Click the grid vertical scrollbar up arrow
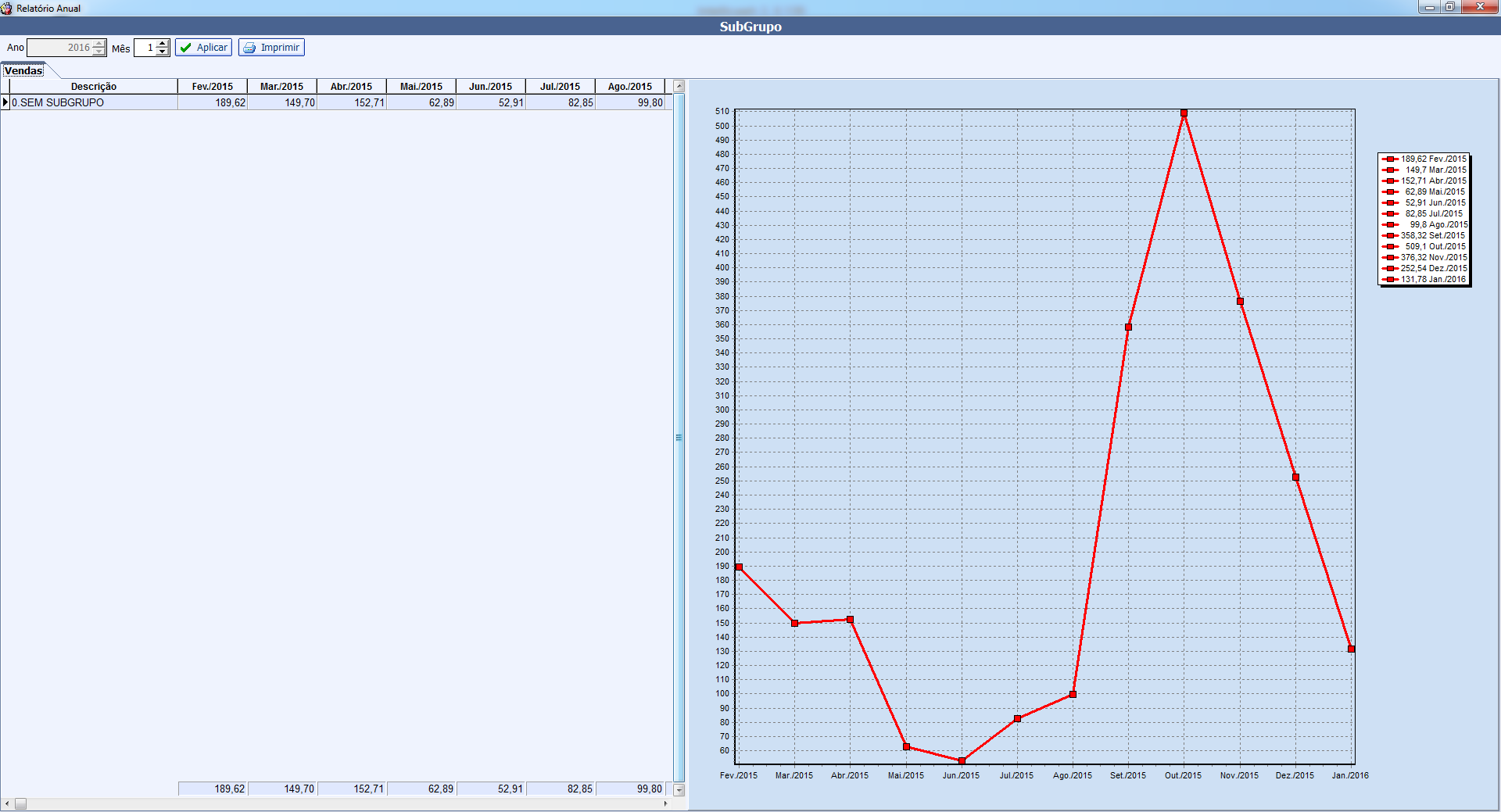Viewport: 1501px width, 812px height. pos(679,86)
